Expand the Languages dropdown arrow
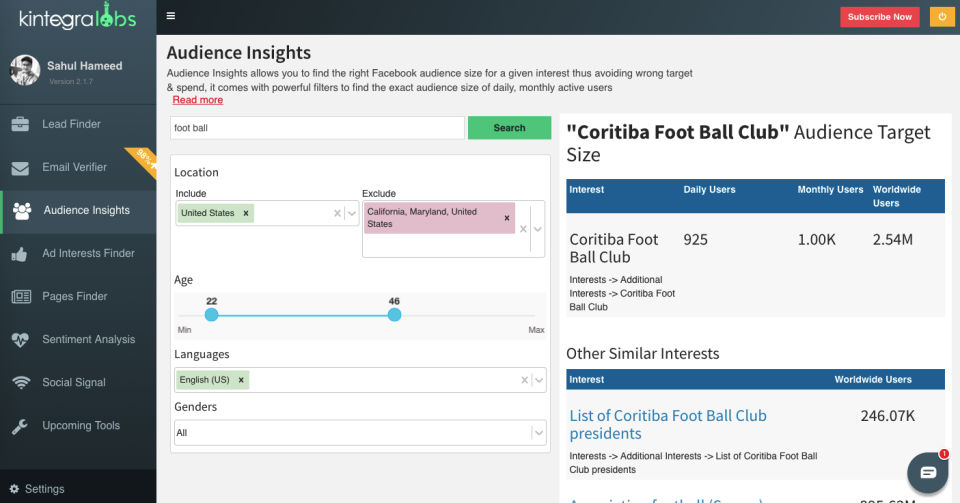Screen dimensions: 960x503 click(539, 380)
